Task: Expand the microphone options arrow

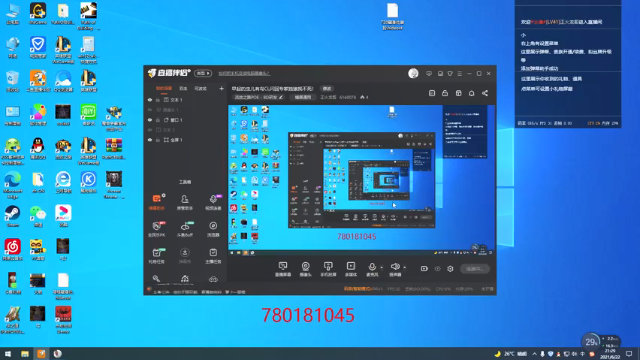Action: tap(382, 268)
